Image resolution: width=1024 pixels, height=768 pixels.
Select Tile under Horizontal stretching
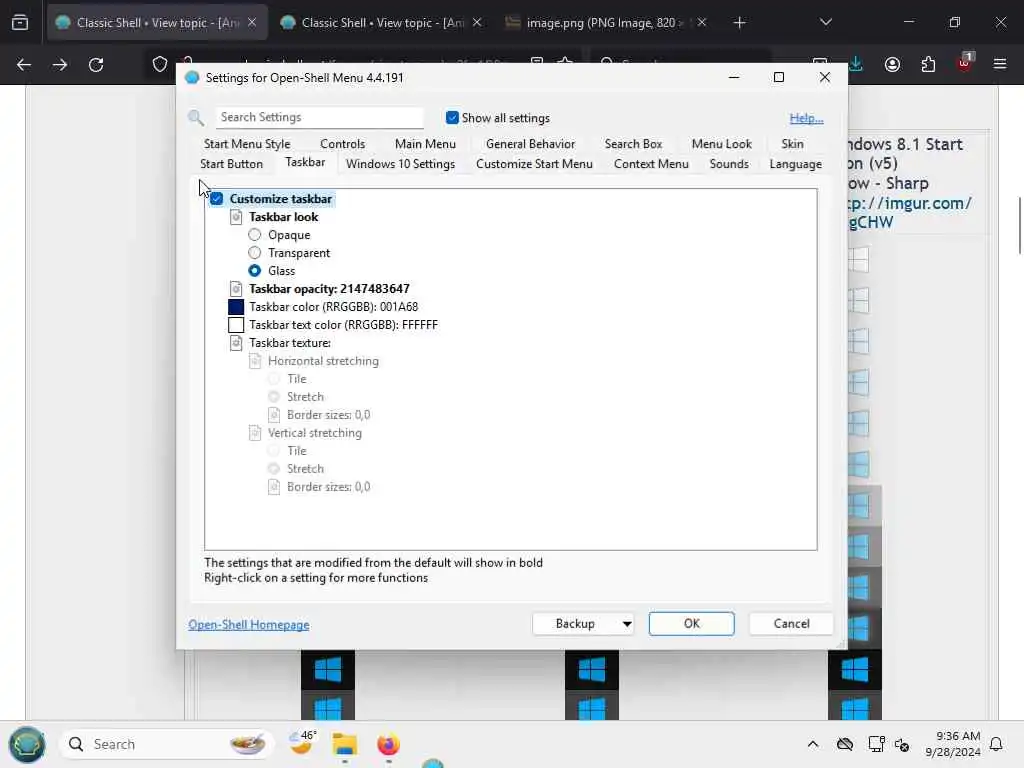pos(274,379)
